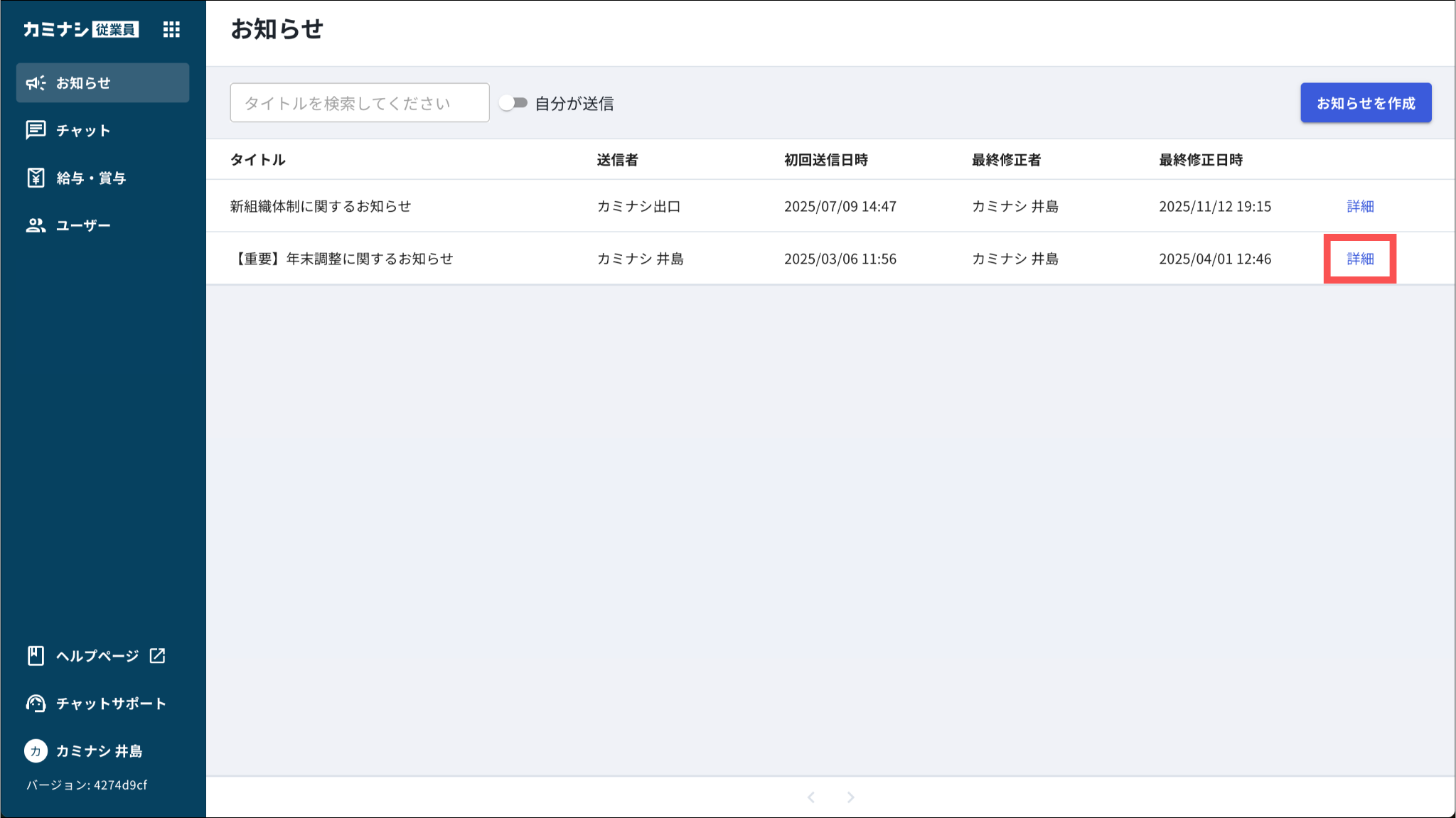
Task: Toggle the 自分が送信 switch
Action: pyautogui.click(x=513, y=103)
